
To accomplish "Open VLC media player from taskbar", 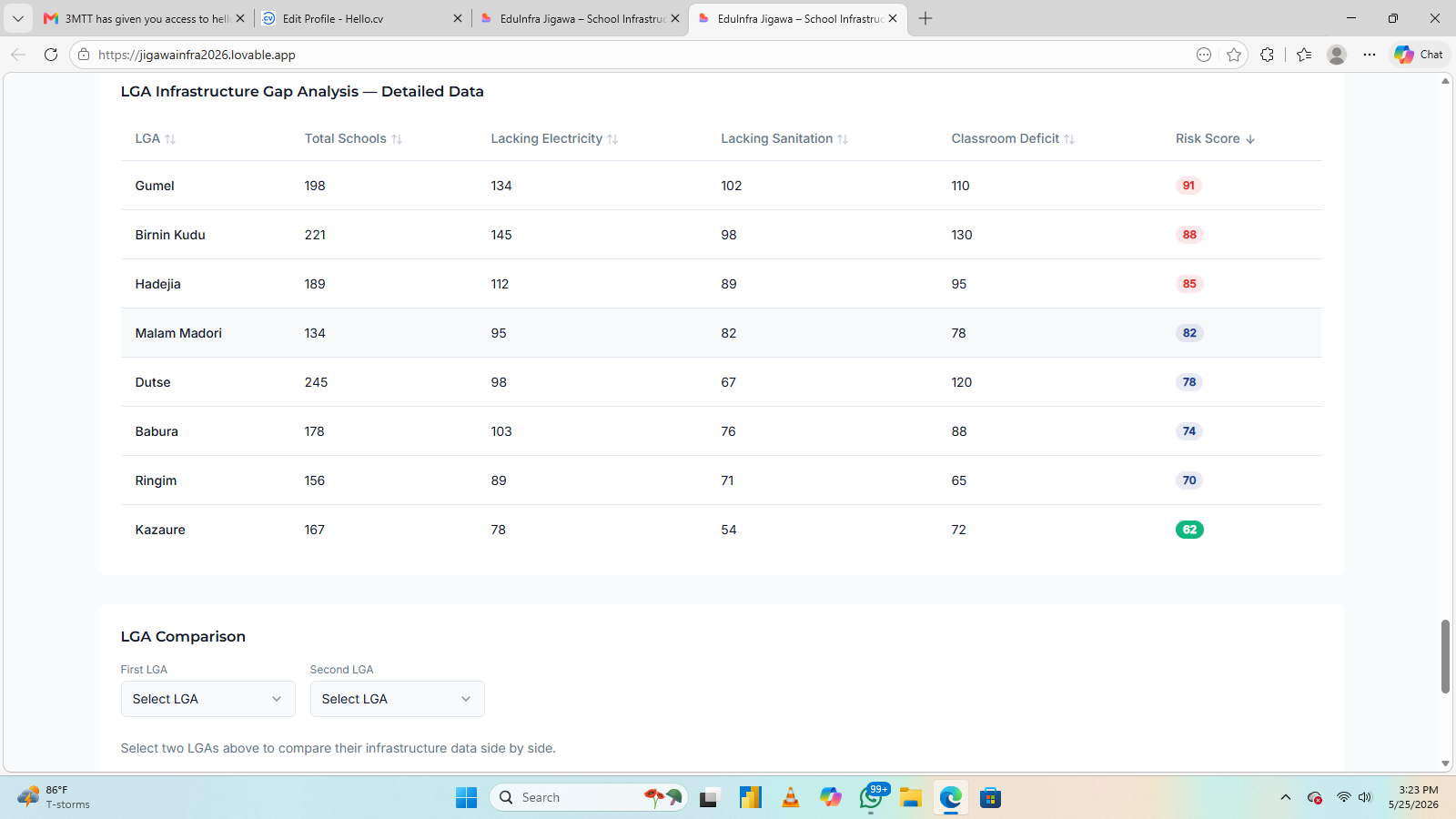I will click(x=791, y=798).
